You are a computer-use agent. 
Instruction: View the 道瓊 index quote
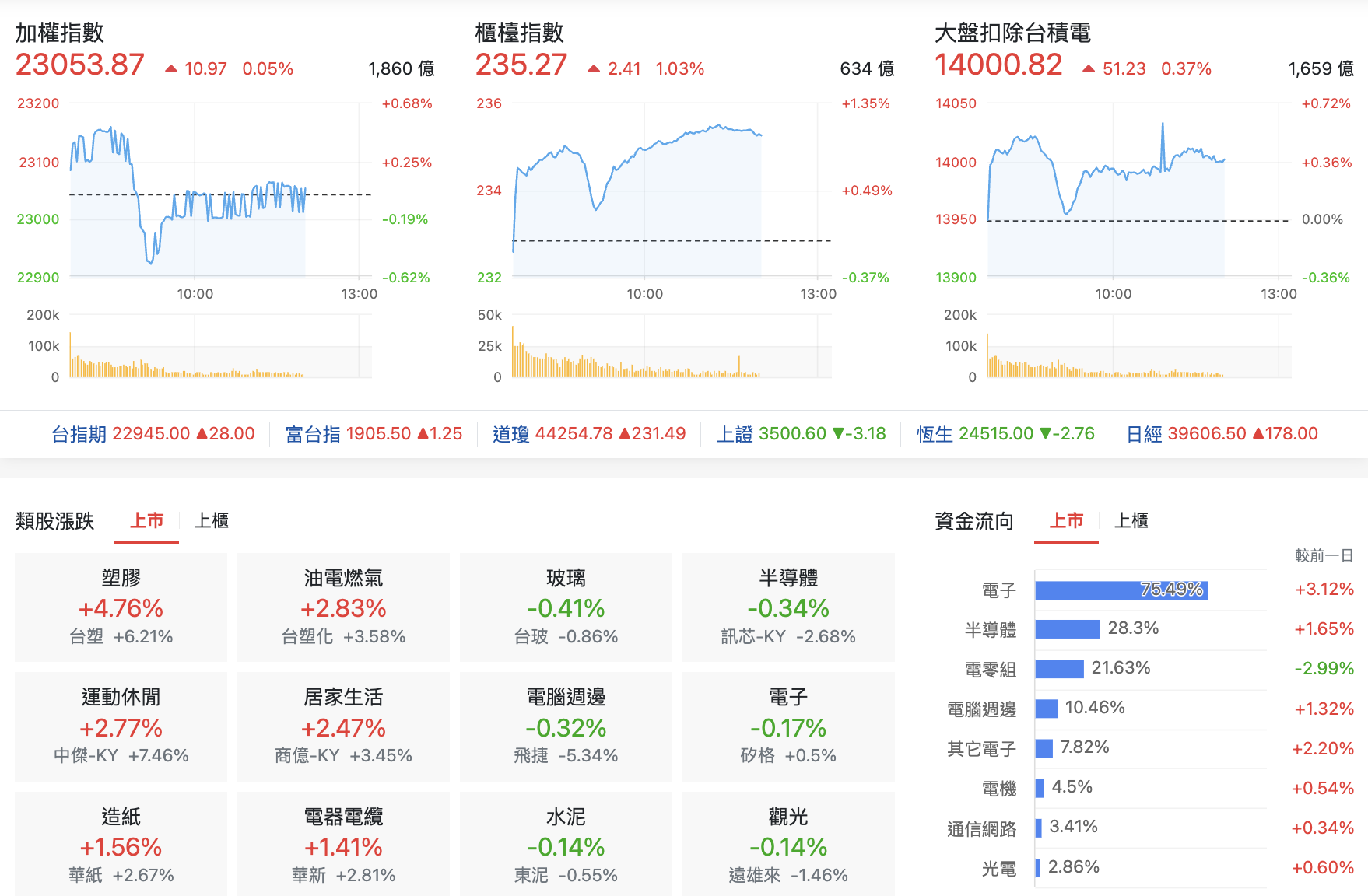588,433
